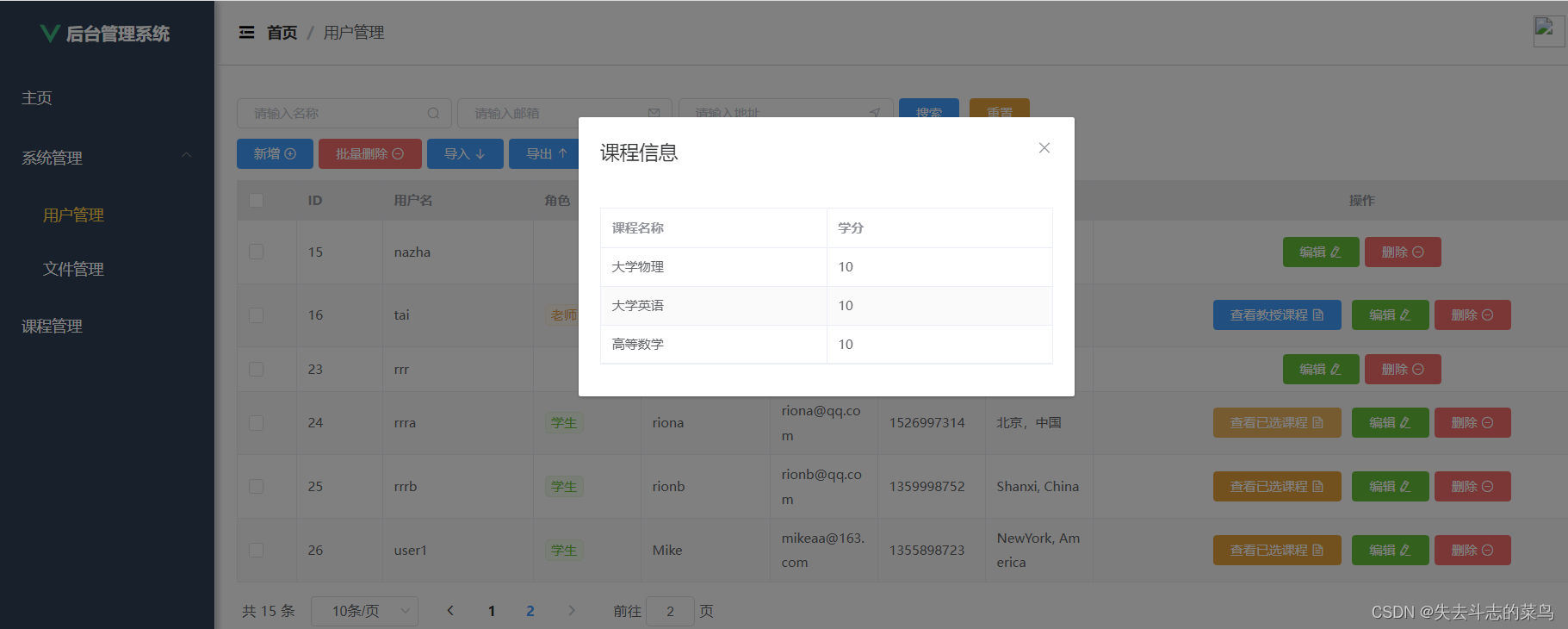Click the envelope icon in email field
This screenshot has width=1568, height=629.
tap(654, 113)
